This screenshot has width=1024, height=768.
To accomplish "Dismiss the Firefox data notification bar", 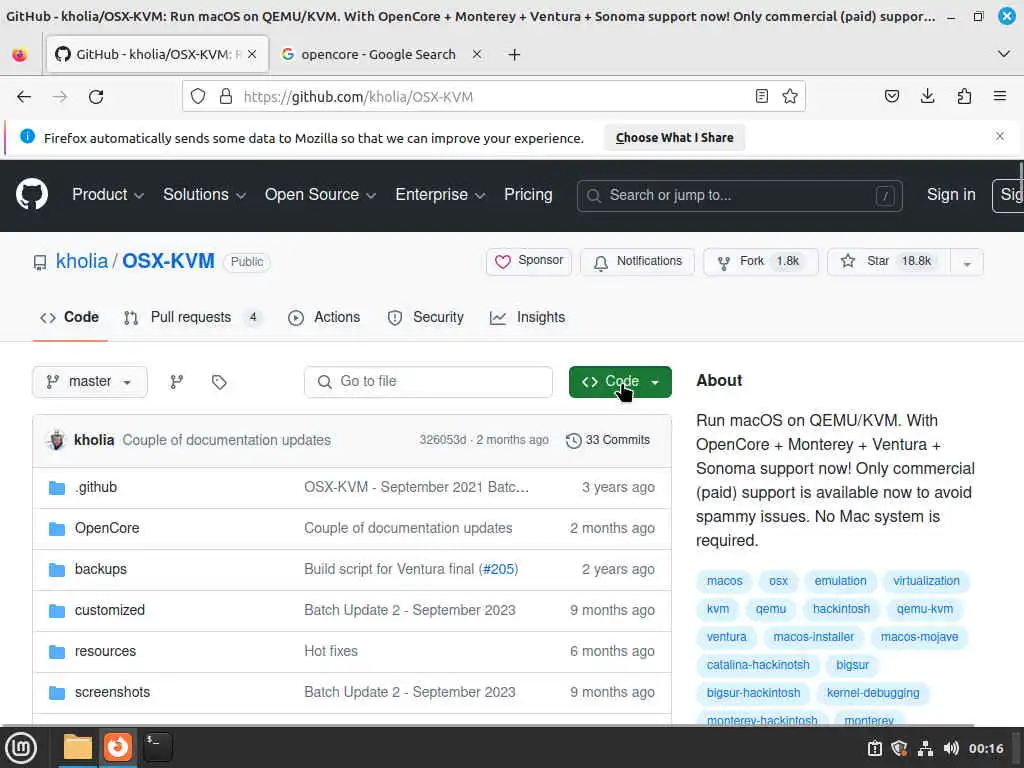I will pyautogui.click(x=1000, y=136).
